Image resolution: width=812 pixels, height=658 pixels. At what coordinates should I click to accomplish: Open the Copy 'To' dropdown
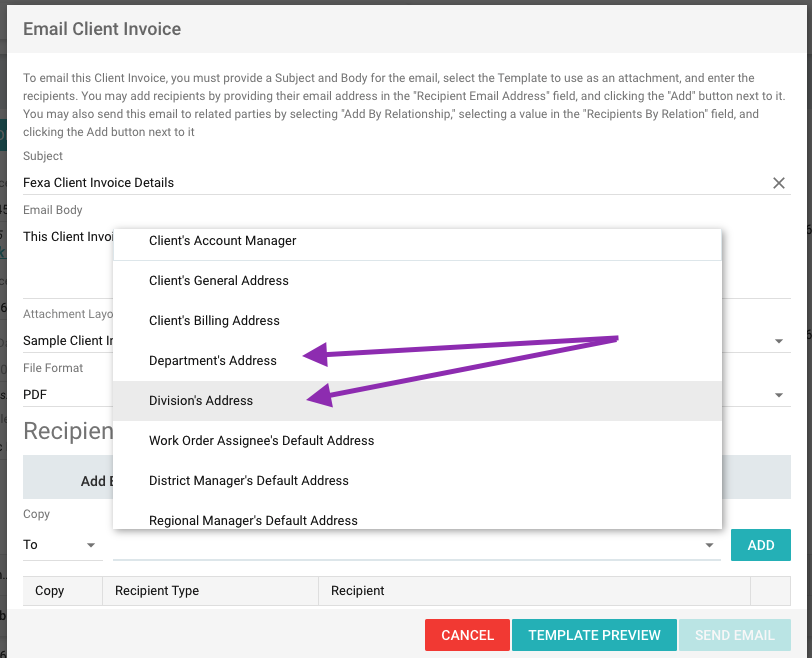coord(62,545)
